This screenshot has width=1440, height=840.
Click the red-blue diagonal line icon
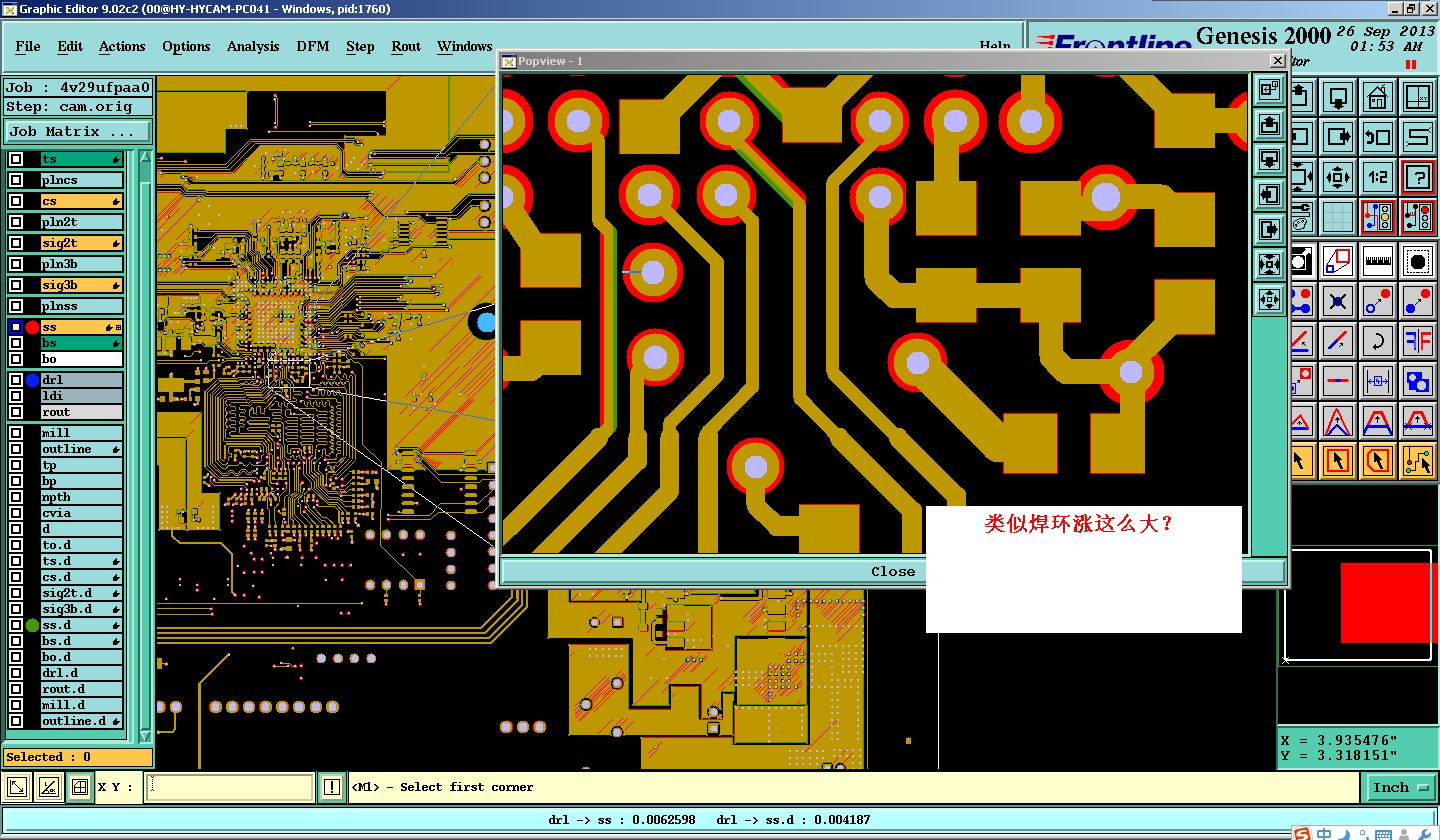coord(1338,340)
